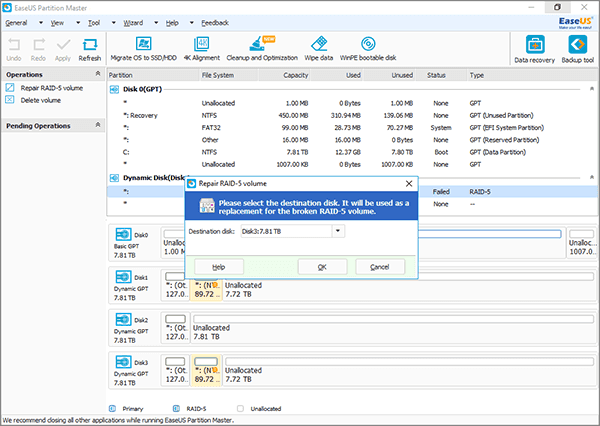This screenshot has width=600, height=426.
Task: Select the Other 16.00 MB reserved partition
Action: pos(352,140)
